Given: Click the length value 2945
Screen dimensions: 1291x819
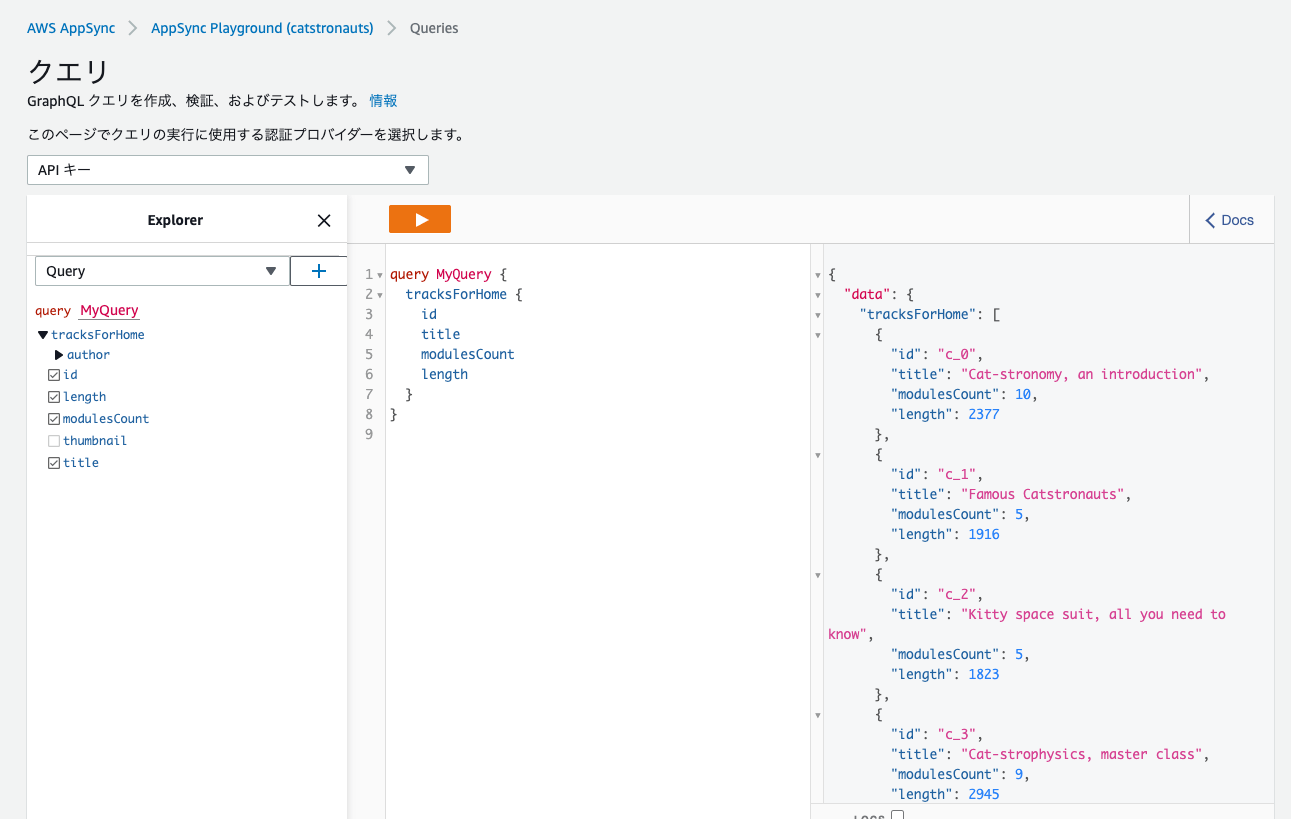Looking at the screenshot, I should point(983,794).
